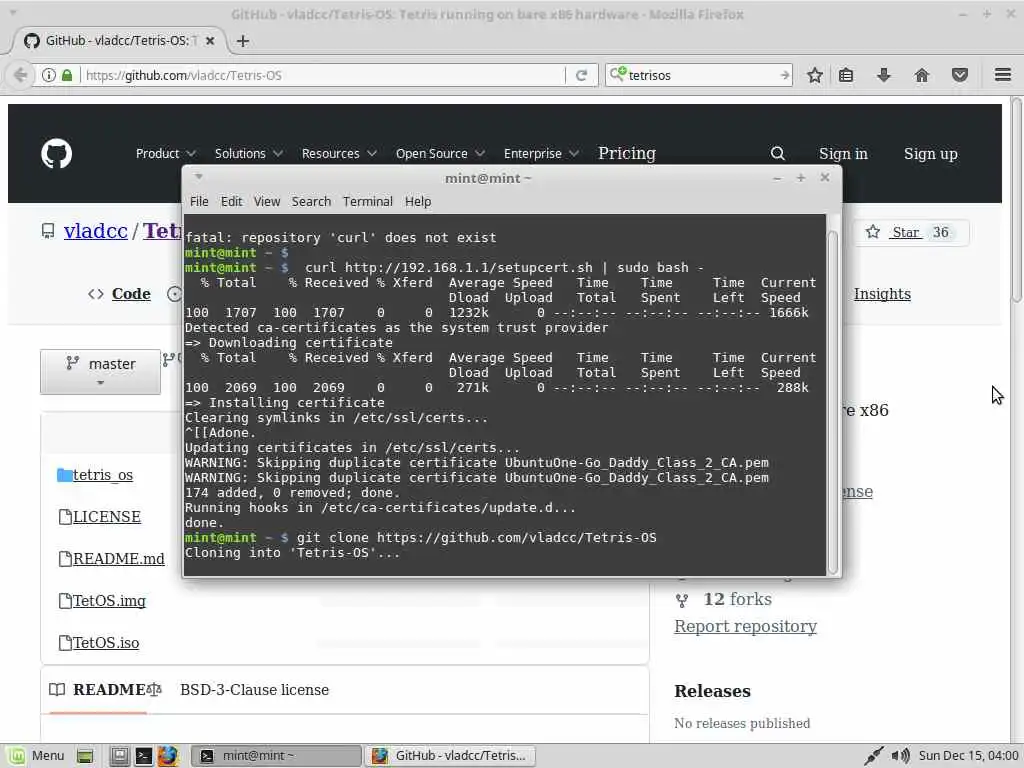Launch Firefox from taskbar launcher icon

[x=167, y=756]
